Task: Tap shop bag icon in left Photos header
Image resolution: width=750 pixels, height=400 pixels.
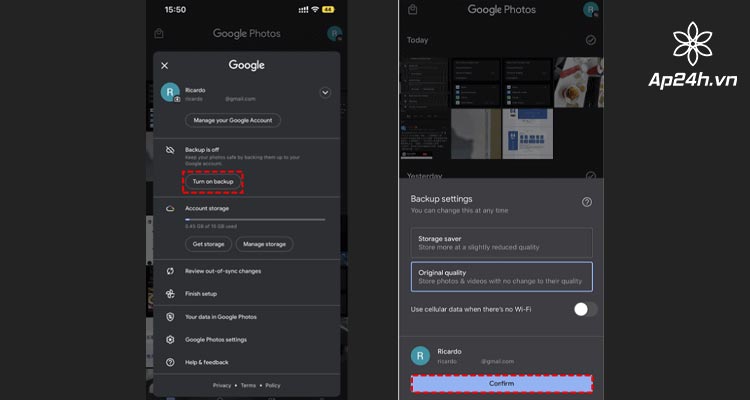Action: [x=159, y=33]
